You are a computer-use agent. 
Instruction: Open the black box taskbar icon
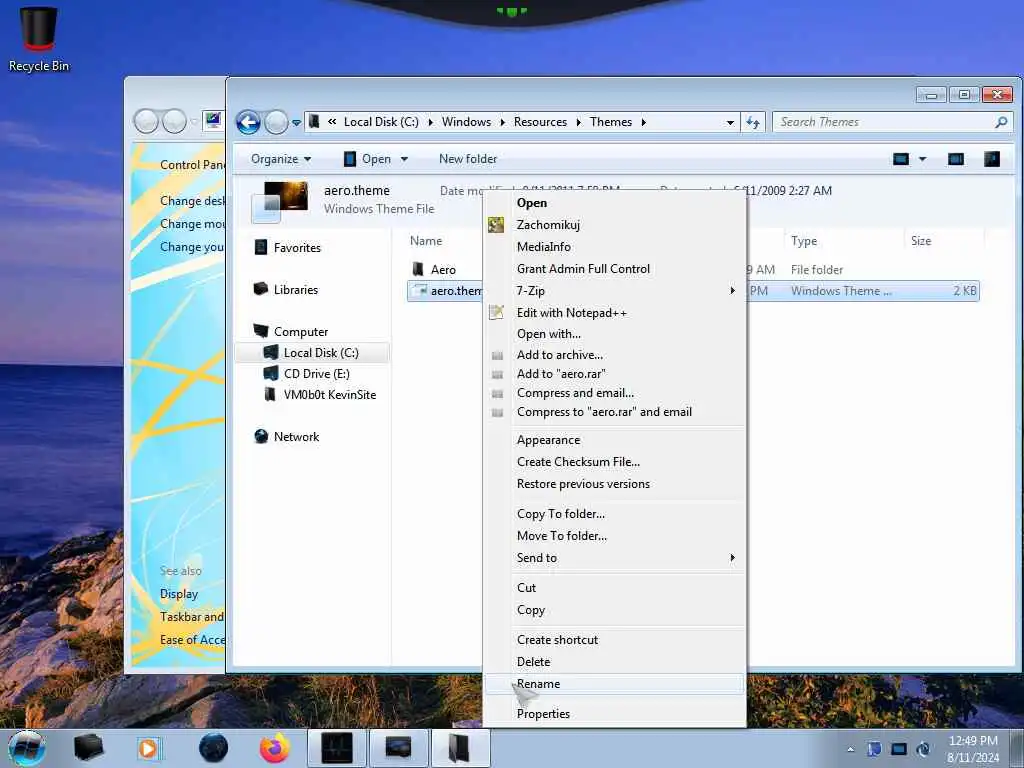click(x=88, y=748)
